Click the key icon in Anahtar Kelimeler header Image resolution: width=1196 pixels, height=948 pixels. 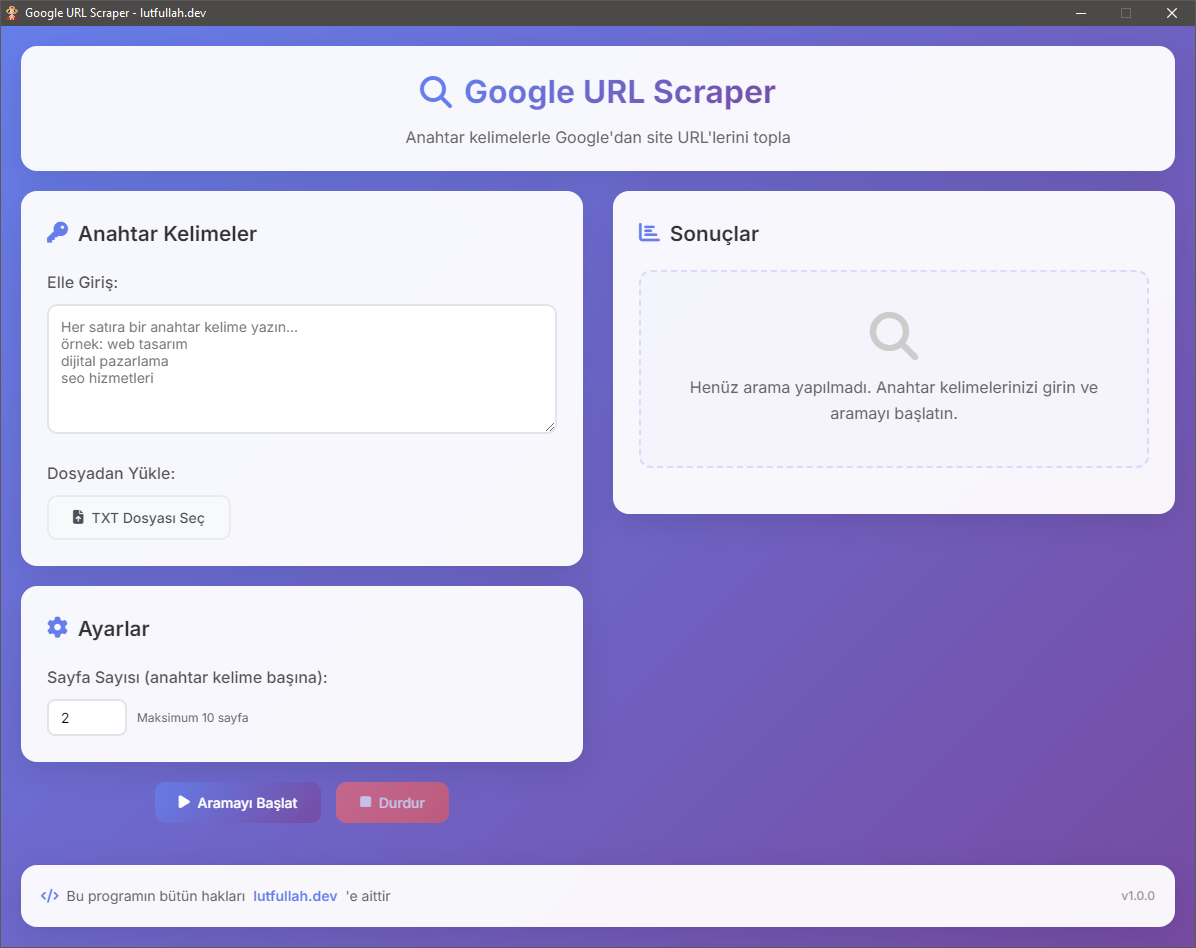tap(57, 231)
